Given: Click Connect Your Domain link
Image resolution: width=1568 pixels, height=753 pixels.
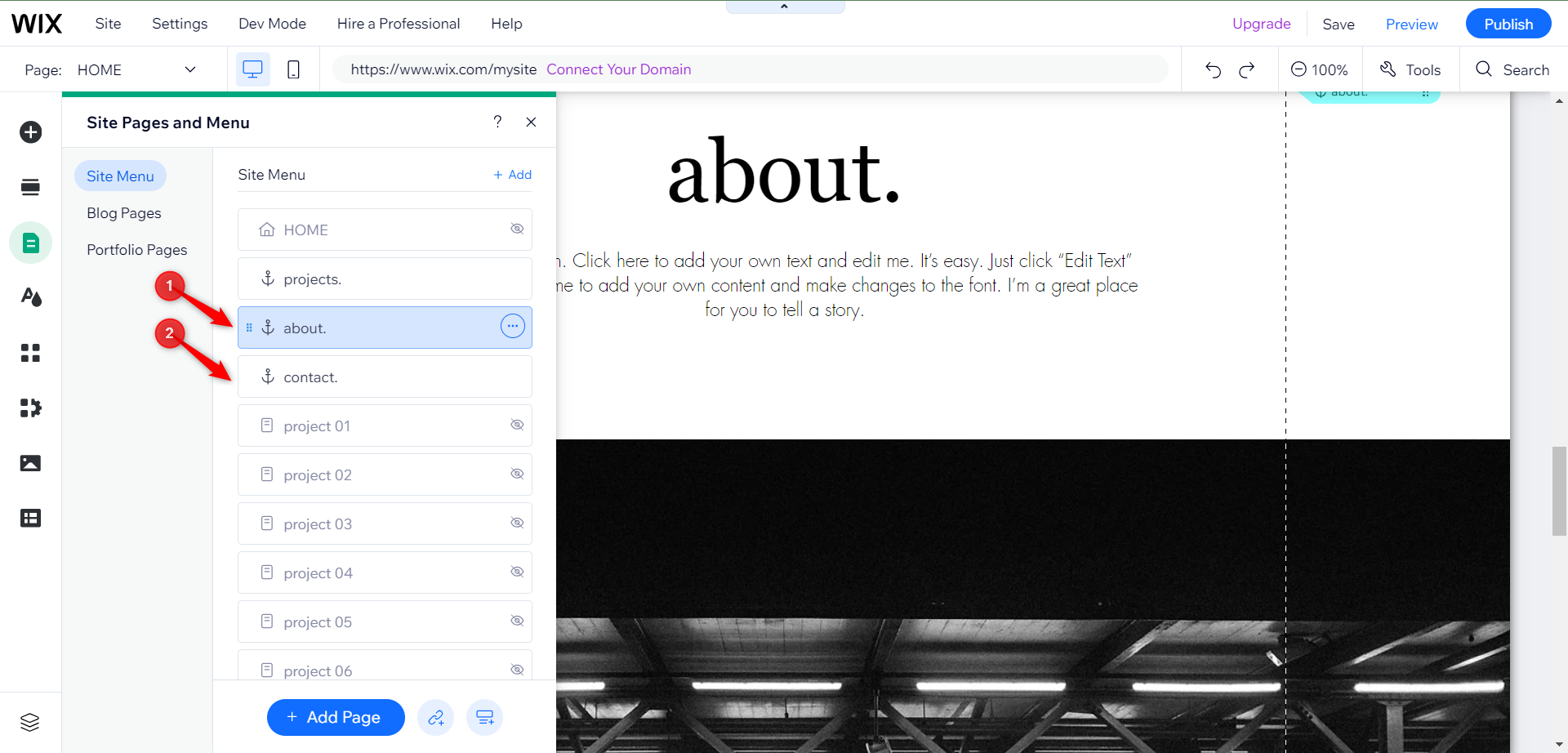Looking at the screenshot, I should (619, 69).
